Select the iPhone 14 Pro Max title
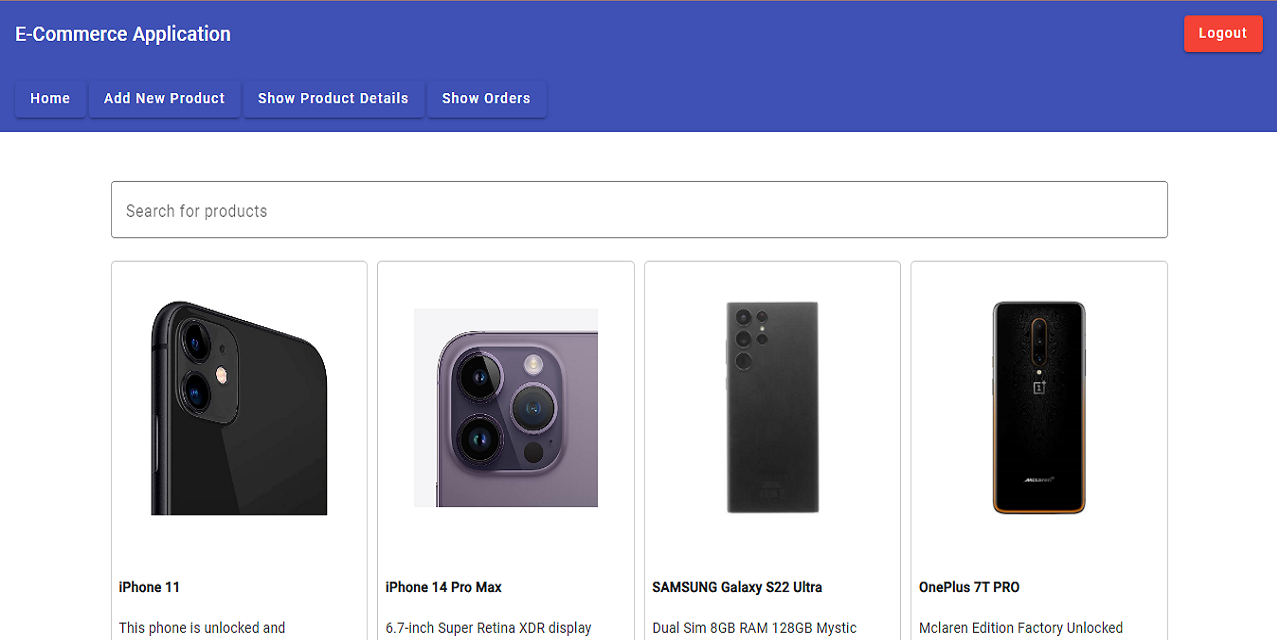This screenshot has height=640, width=1277. (x=443, y=587)
